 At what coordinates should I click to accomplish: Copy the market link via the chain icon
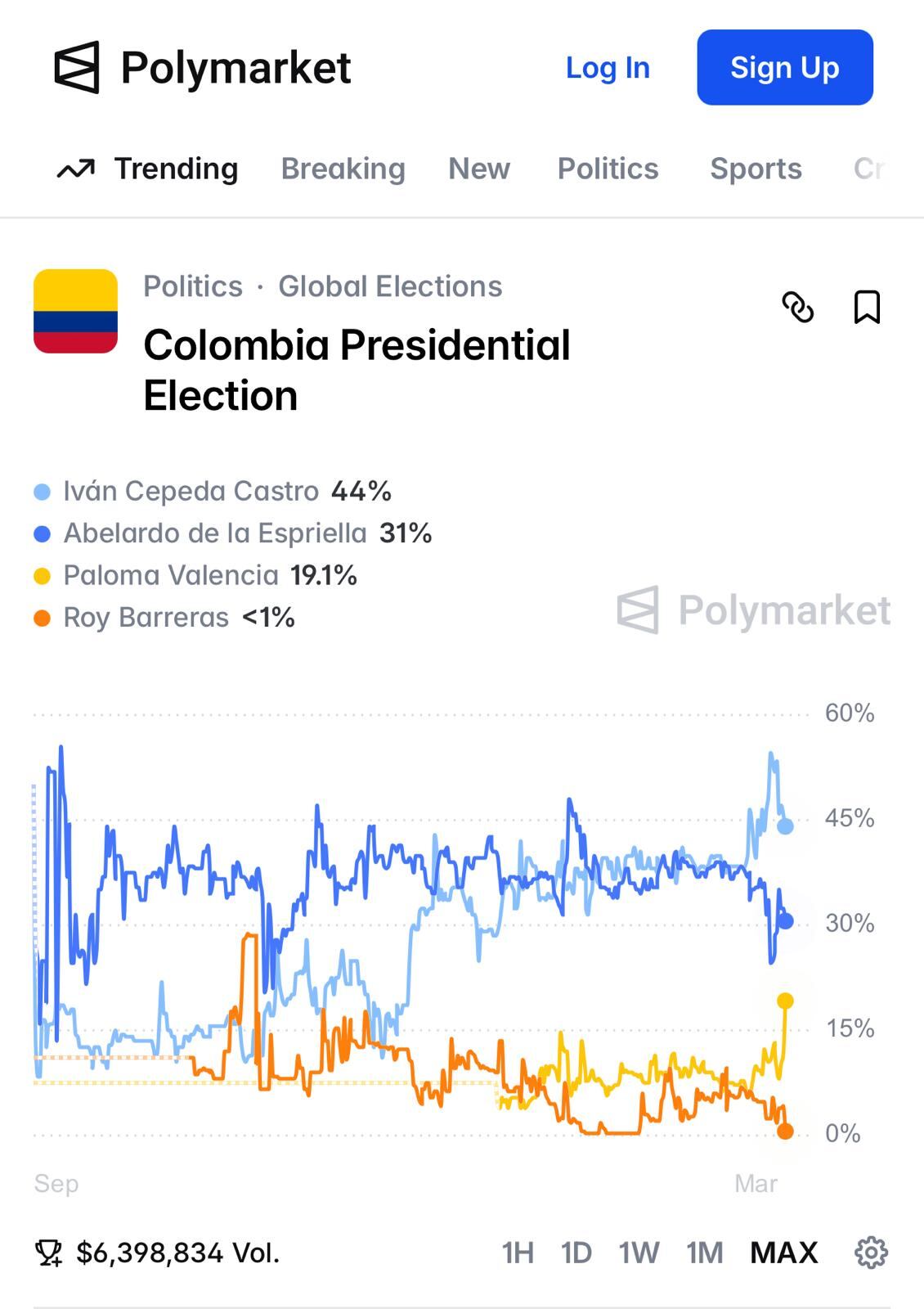point(799,311)
